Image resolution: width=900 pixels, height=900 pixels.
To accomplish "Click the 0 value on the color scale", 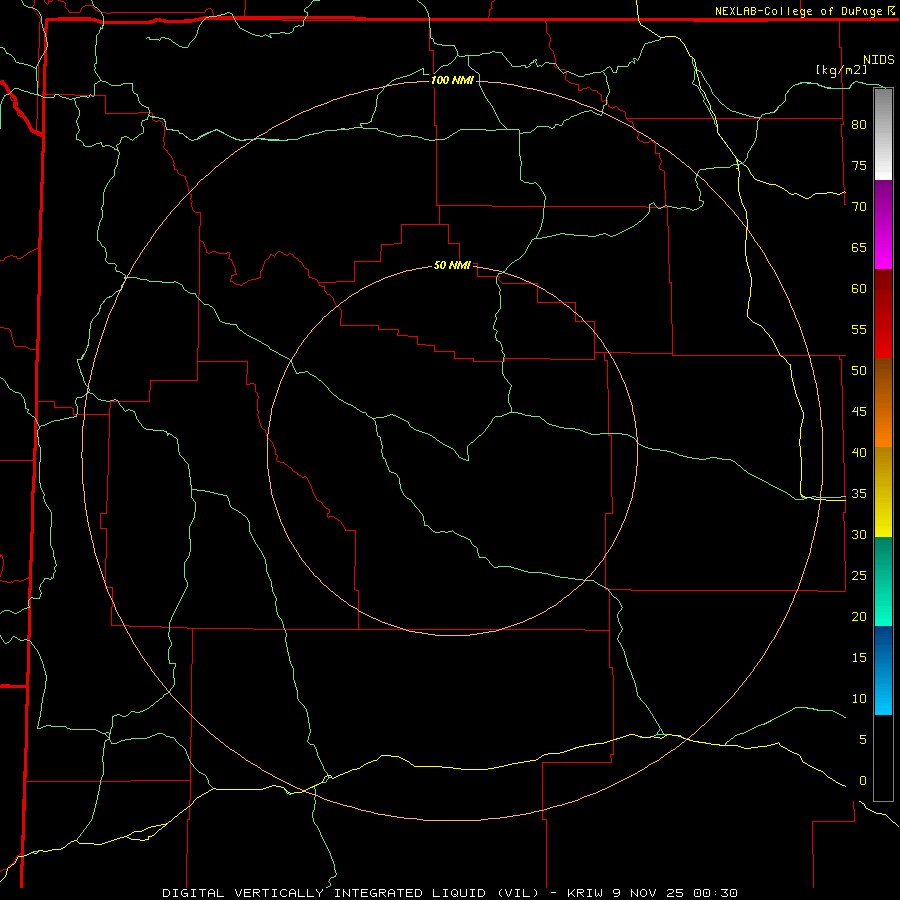I will pos(863,781).
